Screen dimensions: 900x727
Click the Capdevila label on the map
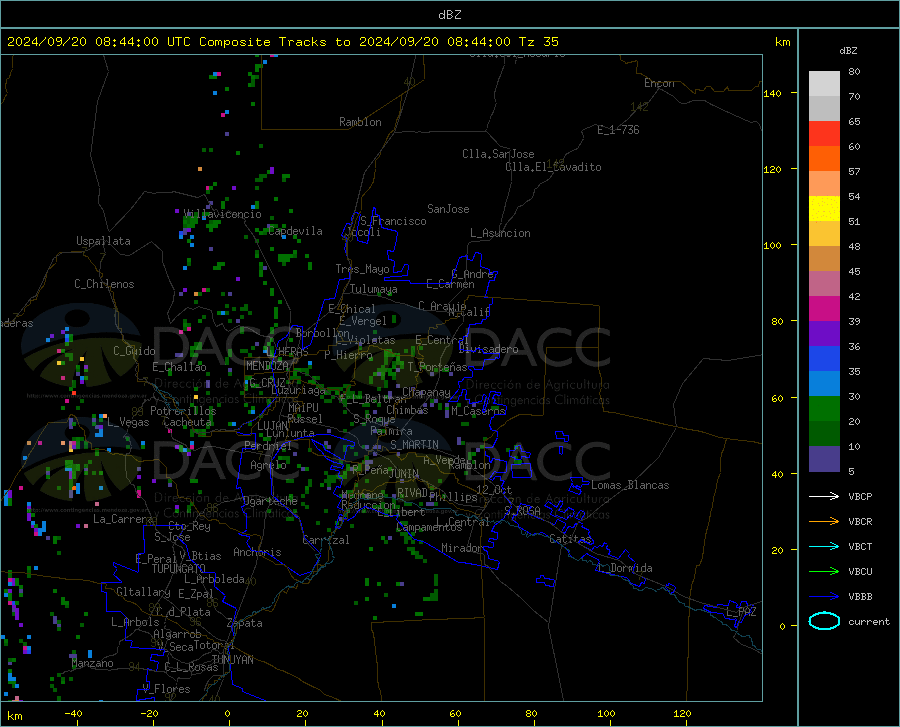[295, 231]
